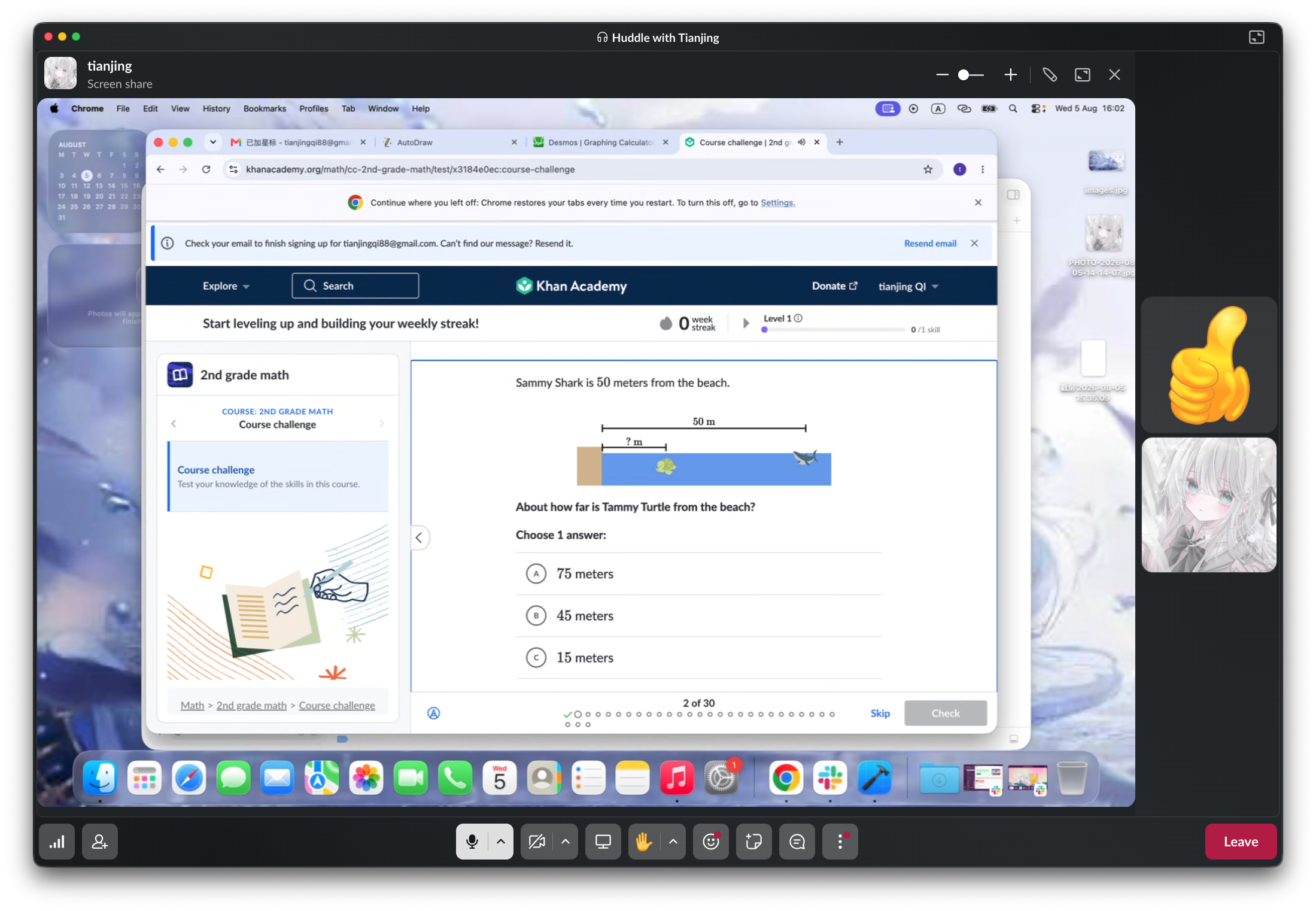Screen dimensions: 1316x911
Task: Open Chrome Settings link in notice
Action: coord(777,203)
